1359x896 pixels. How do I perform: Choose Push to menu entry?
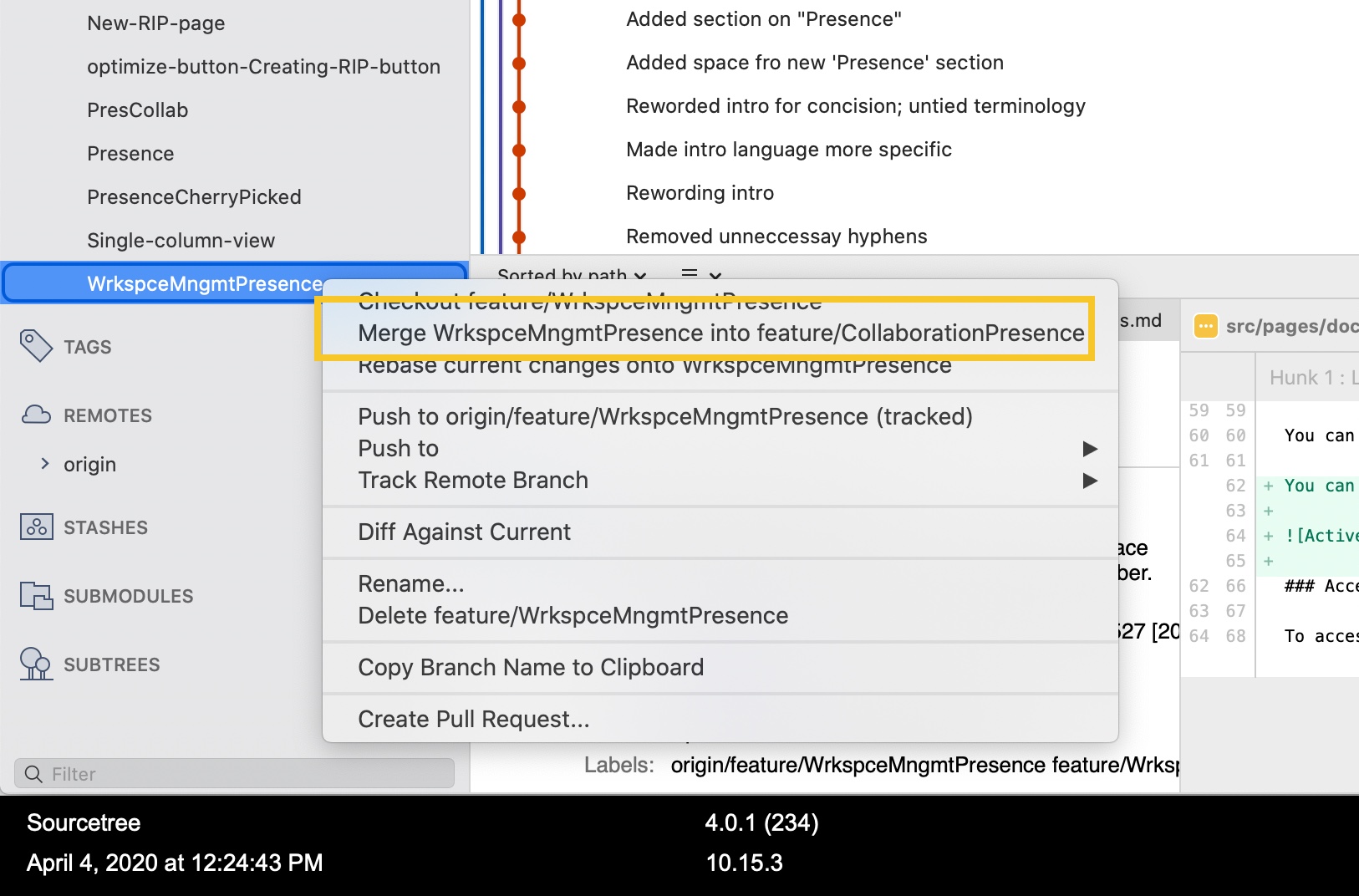720,448
